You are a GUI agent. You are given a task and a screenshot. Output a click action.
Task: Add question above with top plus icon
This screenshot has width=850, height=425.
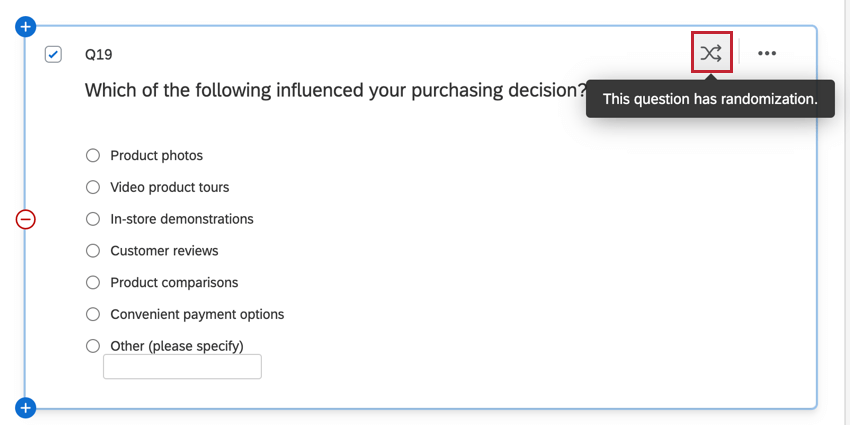(26, 26)
